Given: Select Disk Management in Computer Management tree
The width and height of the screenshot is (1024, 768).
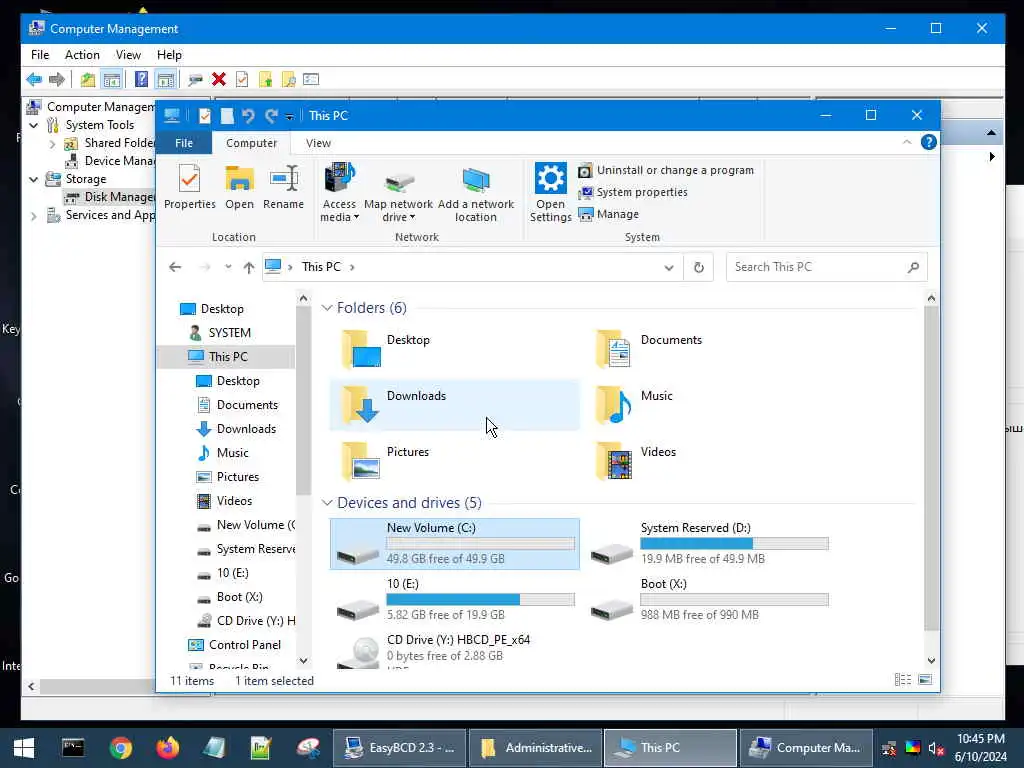Looking at the screenshot, I should click(111, 197).
